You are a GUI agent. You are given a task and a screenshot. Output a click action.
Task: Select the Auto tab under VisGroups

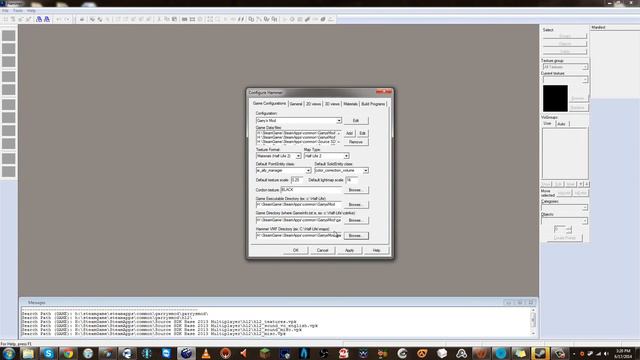coord(562,124)
